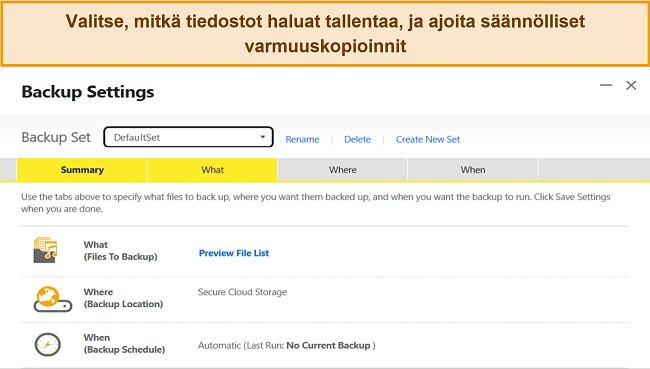650x369 pixels.
Task: Minimize the Backup Settings window
Action: 606,85
